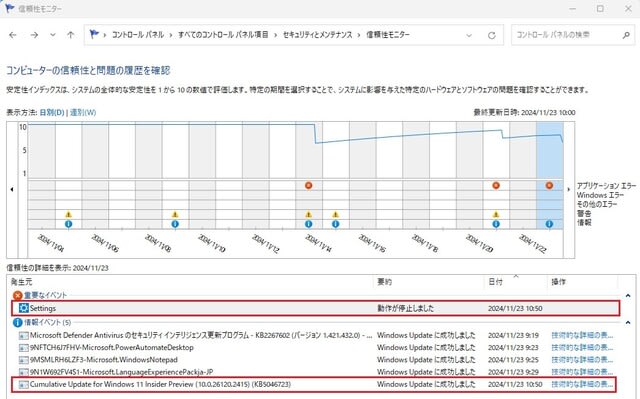Go back with the left arrow
The width and height of the screenshot is (640, 399).
(x=13, y=35)
